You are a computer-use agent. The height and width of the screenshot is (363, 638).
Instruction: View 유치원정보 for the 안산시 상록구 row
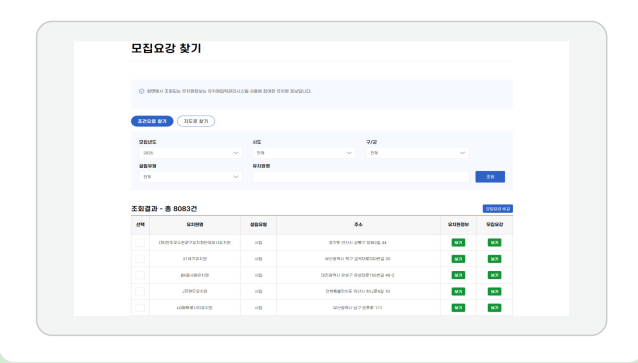pos(458,243)
